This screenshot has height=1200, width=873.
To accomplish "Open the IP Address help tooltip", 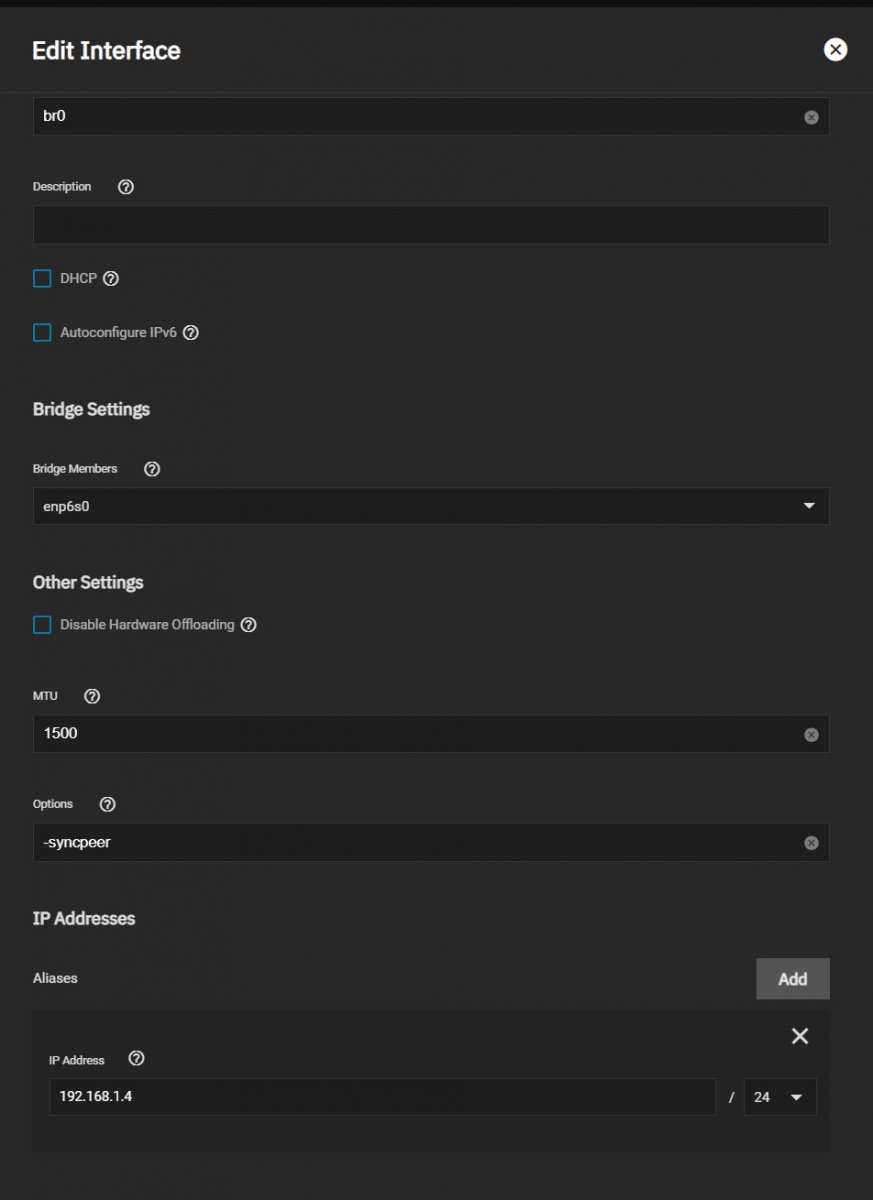I will 137,1058.
